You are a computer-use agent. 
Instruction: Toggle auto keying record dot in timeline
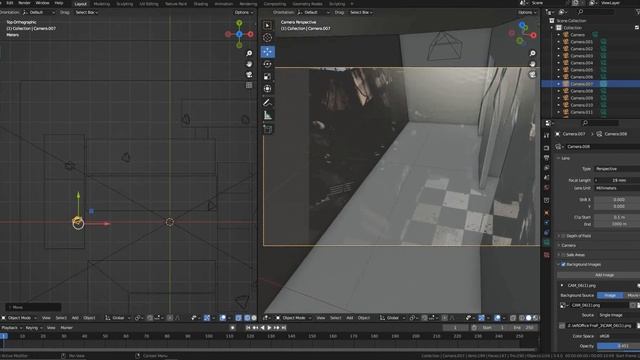(233, 328)
